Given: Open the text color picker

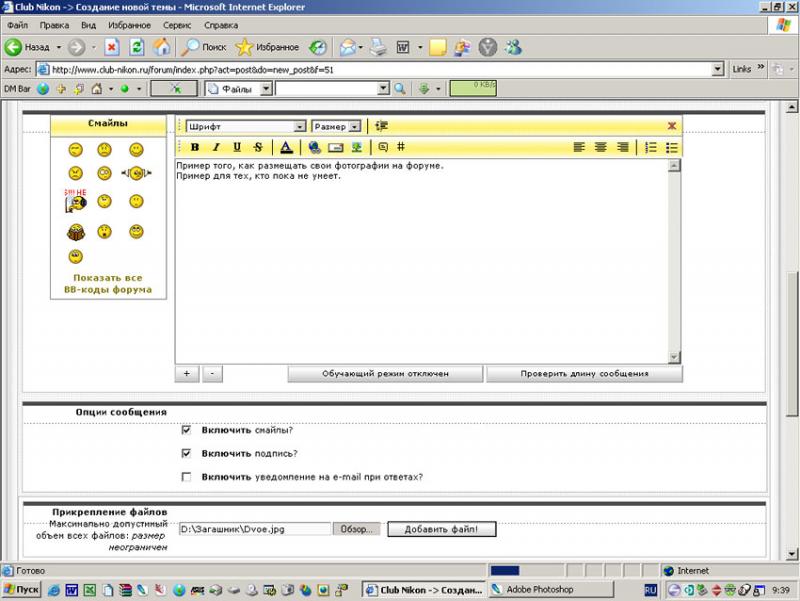Looking at the screenshot, I should tap(286, 147).
